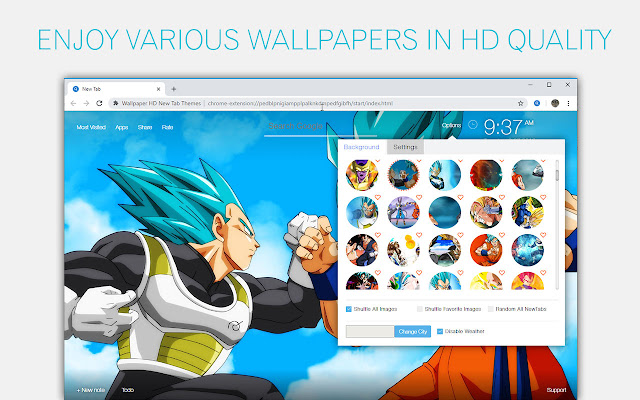Click the puzzle-piece extension icon in address bar

116,103
